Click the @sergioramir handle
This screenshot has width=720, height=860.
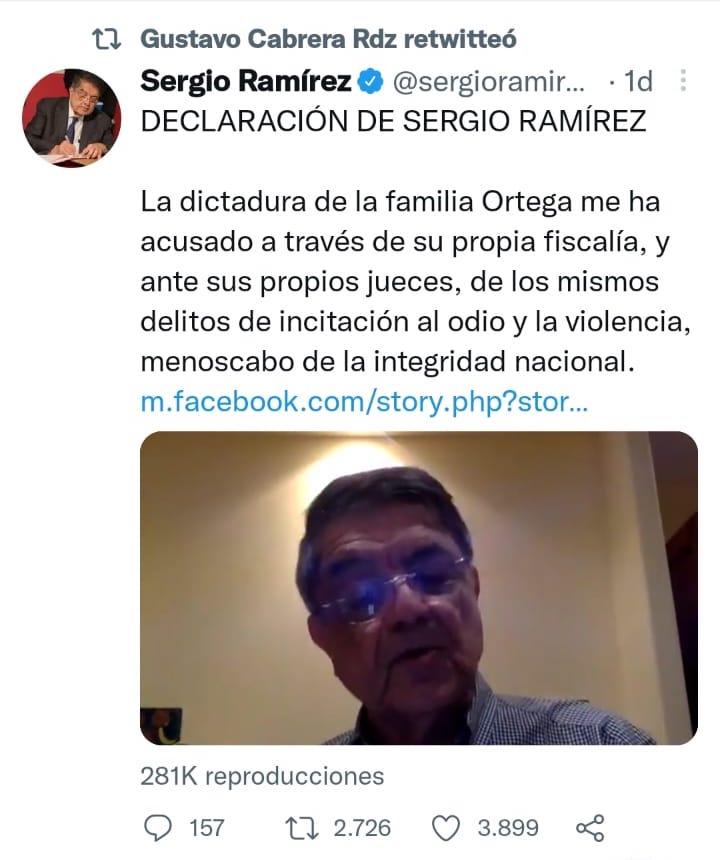(489, 82)
